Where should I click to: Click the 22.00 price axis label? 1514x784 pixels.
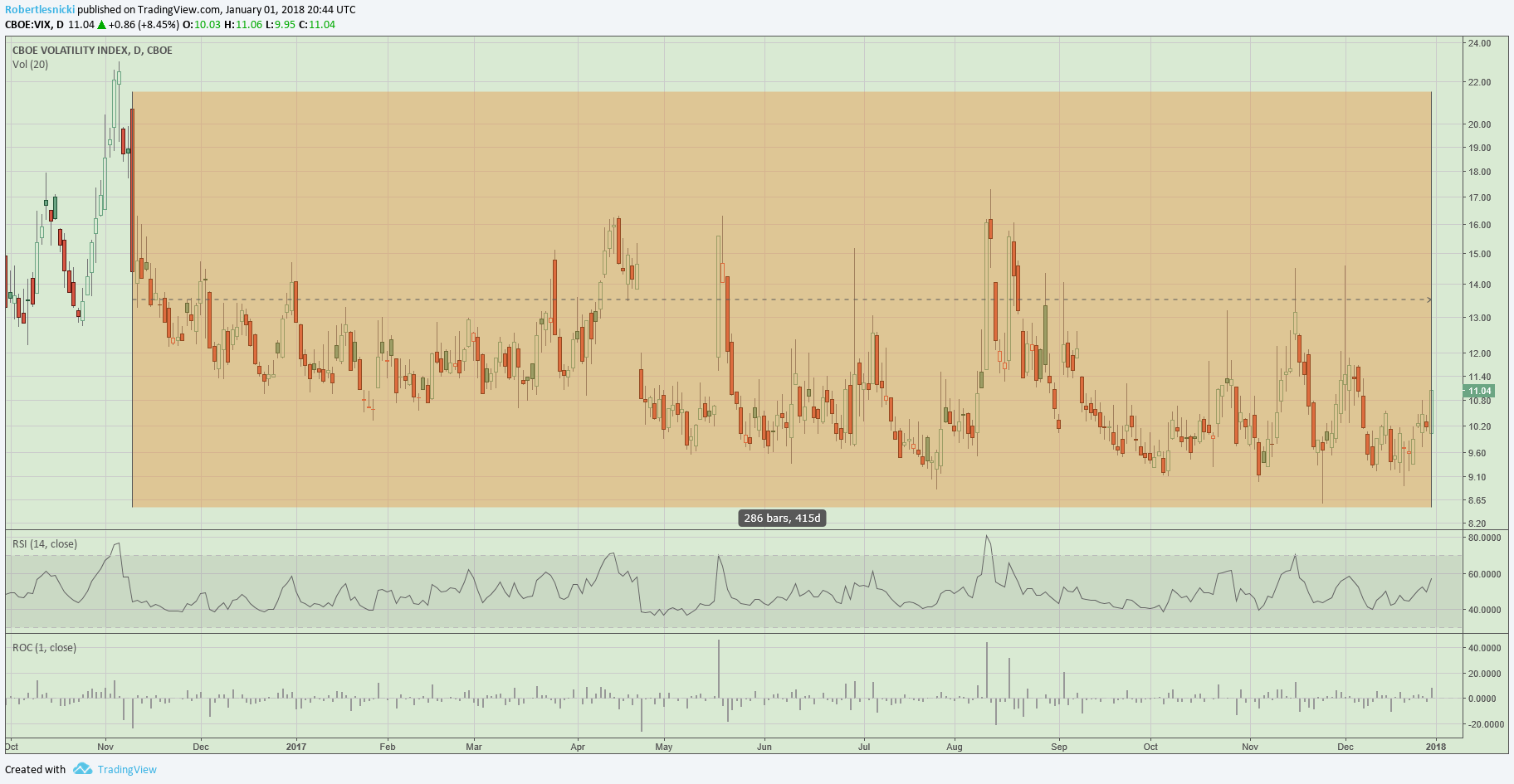[1479, 82]
